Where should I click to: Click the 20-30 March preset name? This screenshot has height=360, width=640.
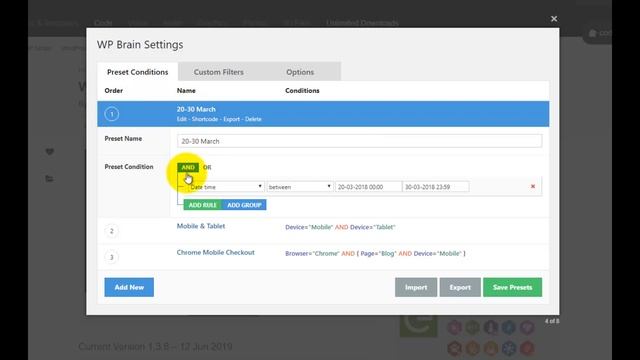(196, 109)
